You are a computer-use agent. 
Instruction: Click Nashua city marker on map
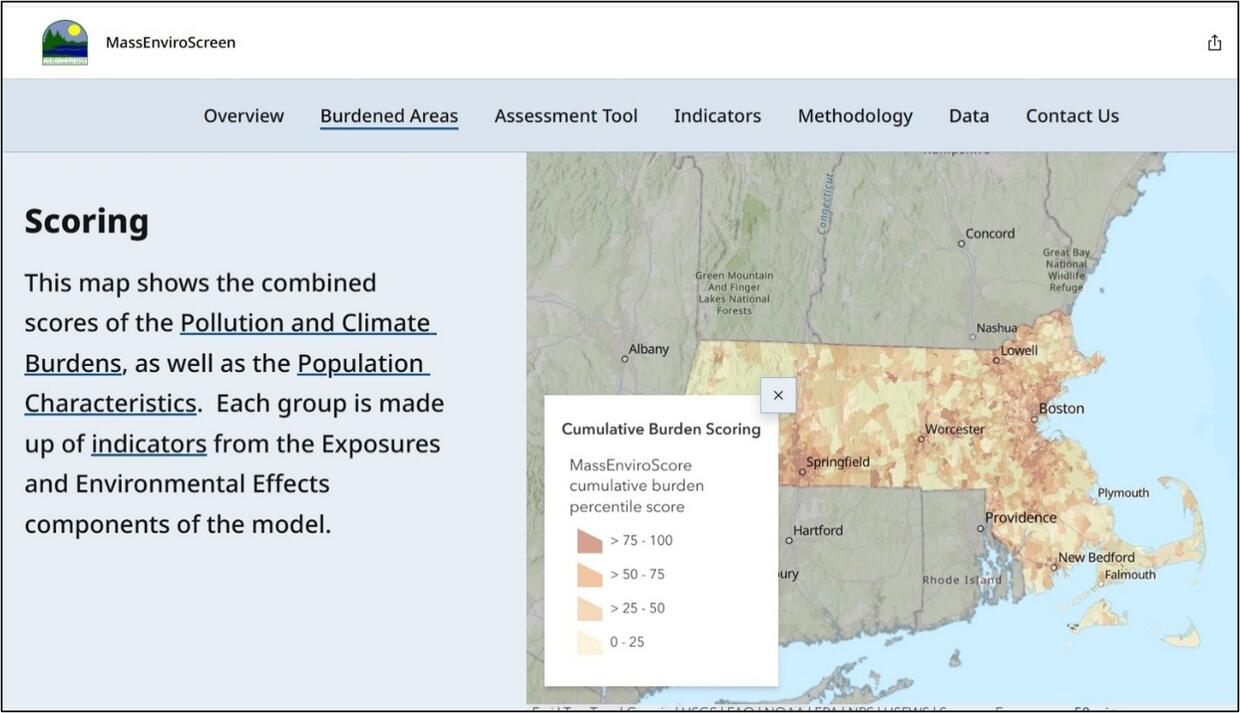click(x=973, y=337)
